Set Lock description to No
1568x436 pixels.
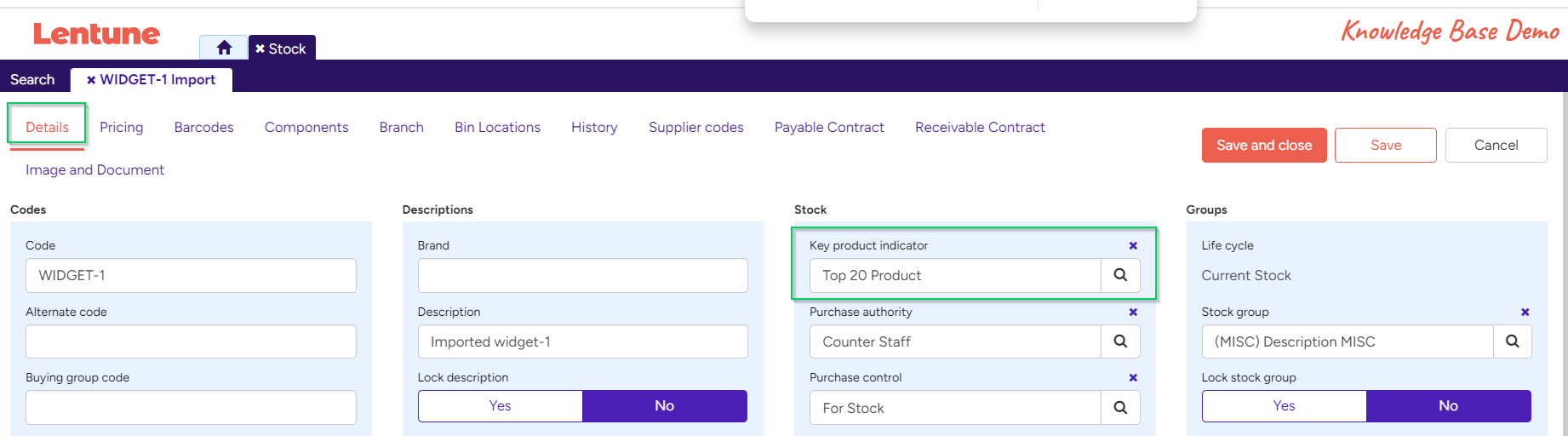[x=665, y=406]
